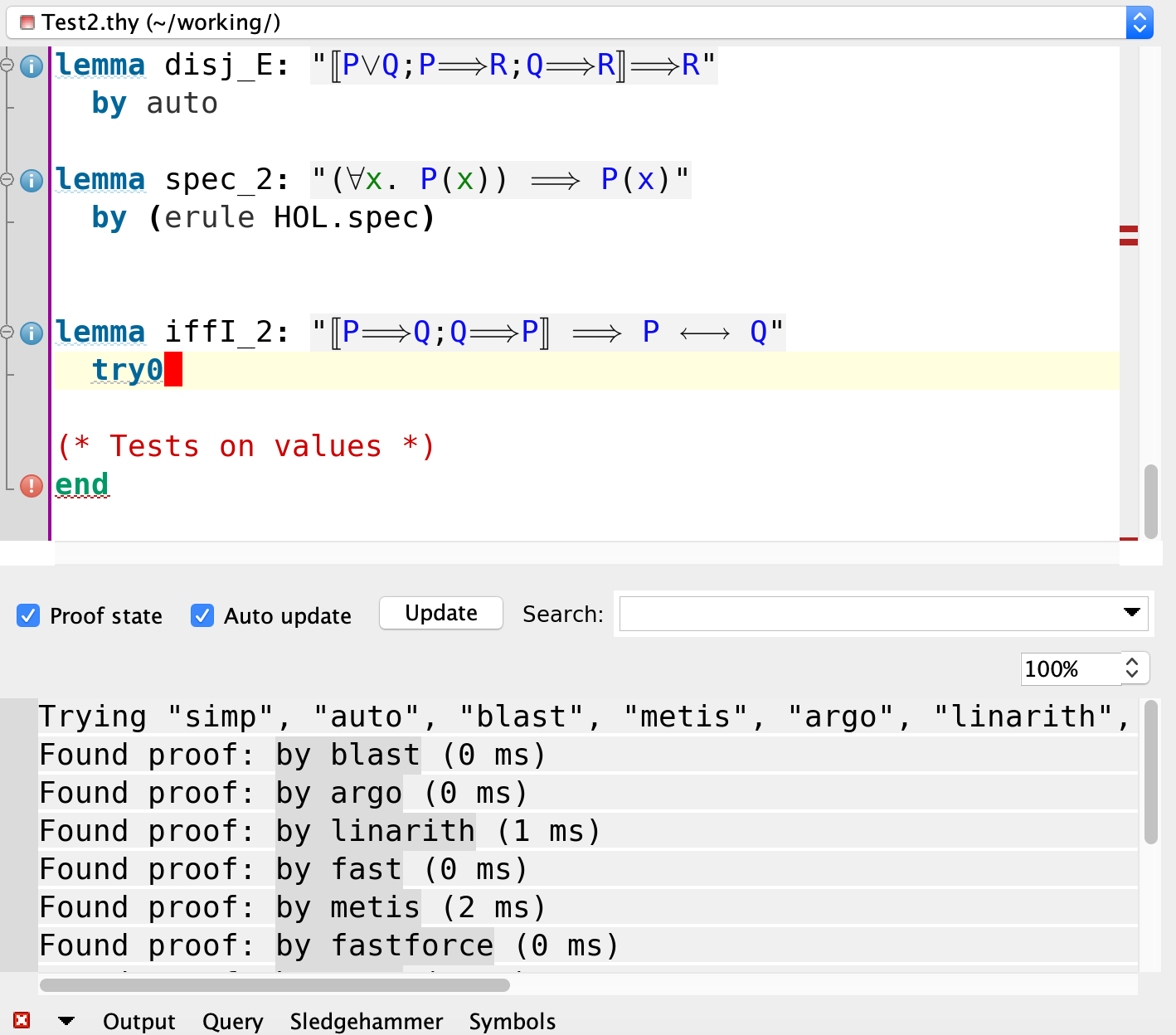Click the Test2.thy file icon
The height and width of the screenshot is (1035, 1176).
27,22
